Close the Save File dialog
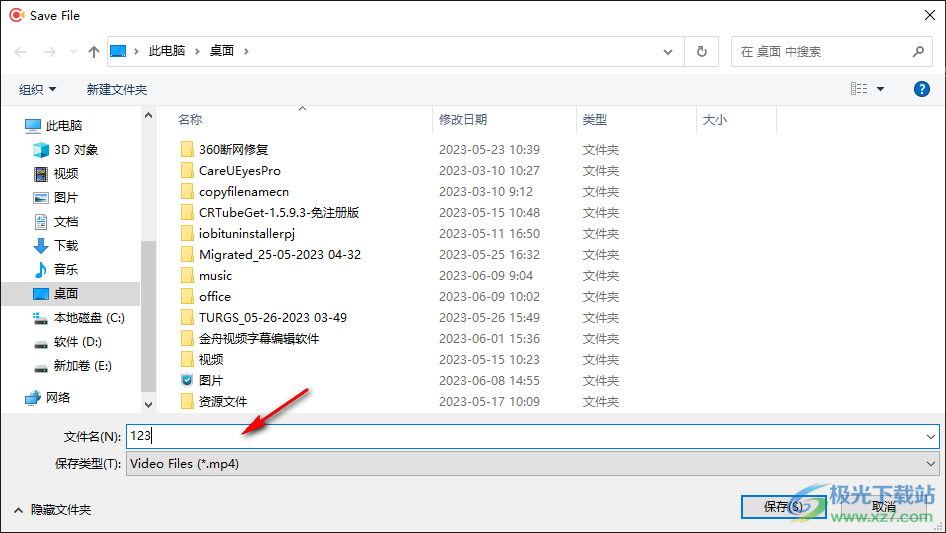 [930, 15]
